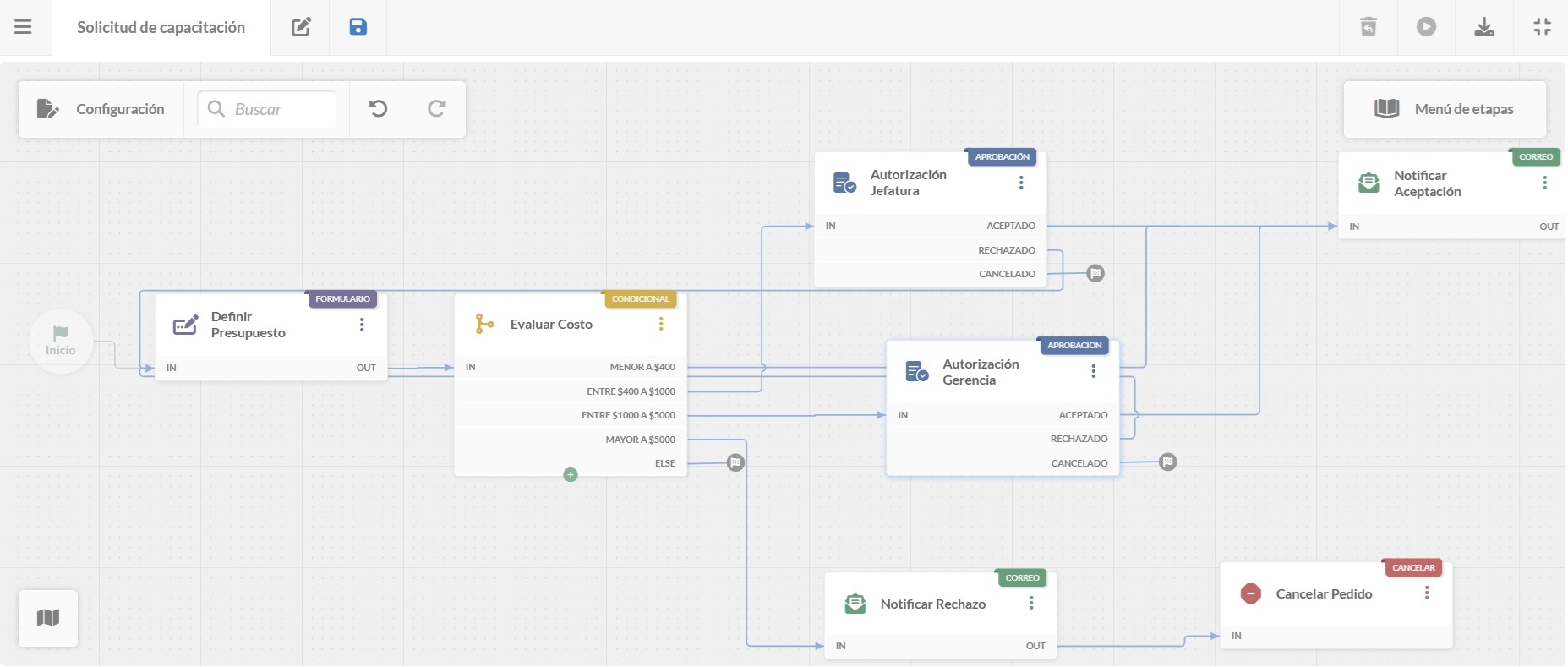Click the Cancelar Pedido stop icon
The image size is (1568, 667).
tap(1251, 593)
